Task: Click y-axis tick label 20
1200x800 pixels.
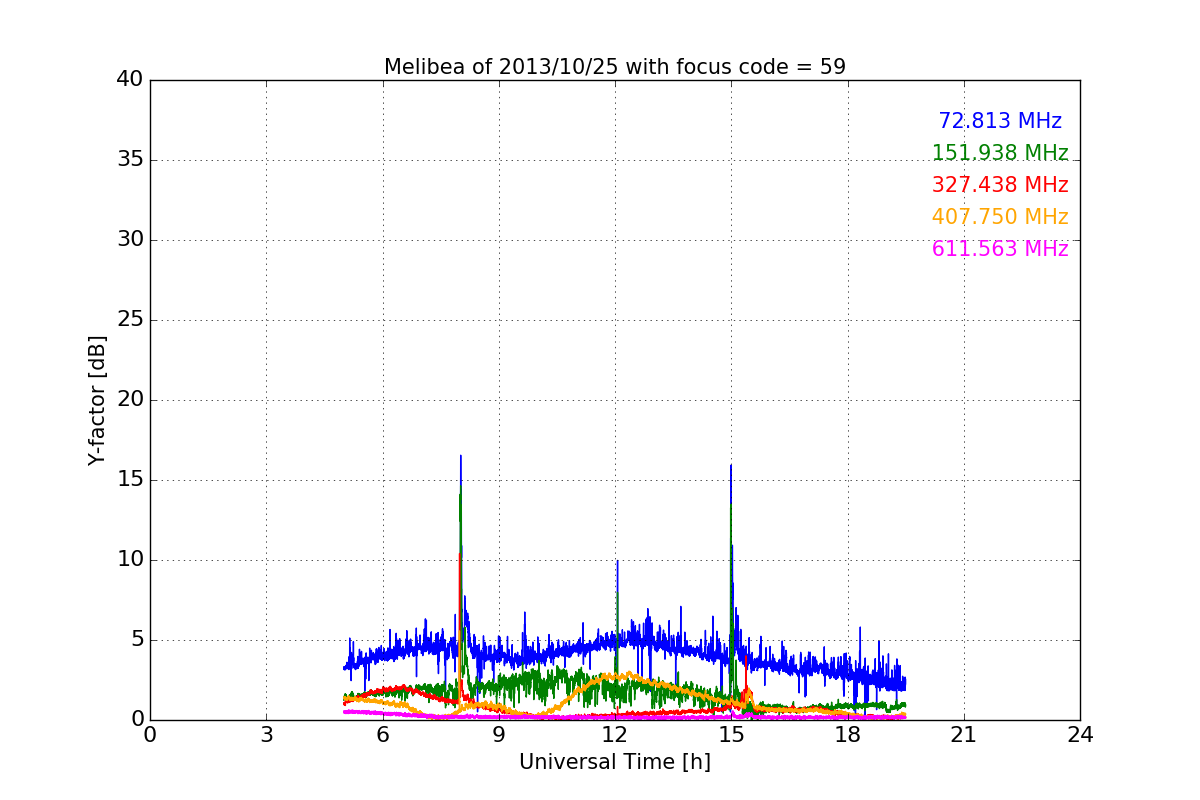Action: click(x=129, y=400)
